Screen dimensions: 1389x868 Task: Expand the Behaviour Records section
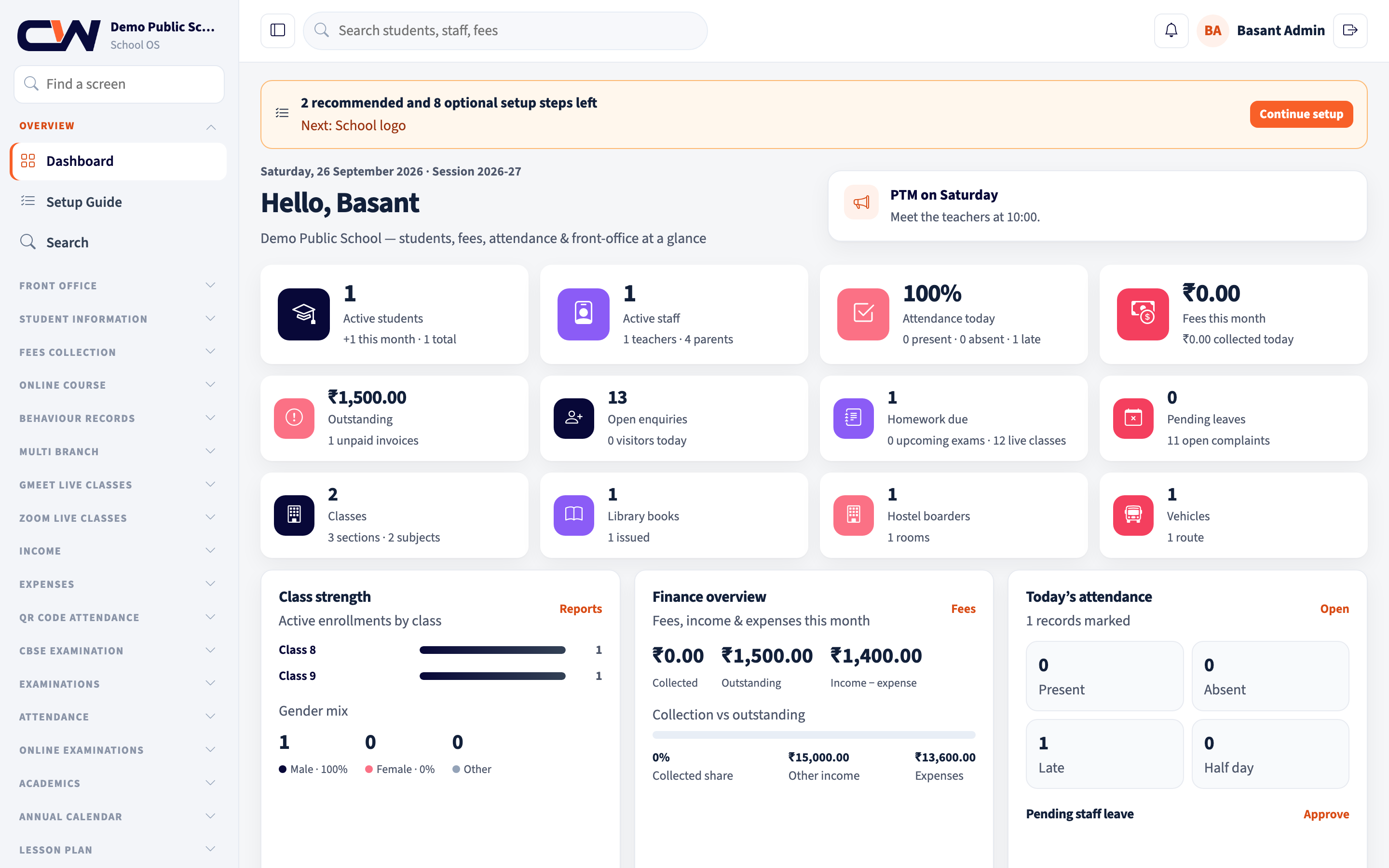(119, 418)
